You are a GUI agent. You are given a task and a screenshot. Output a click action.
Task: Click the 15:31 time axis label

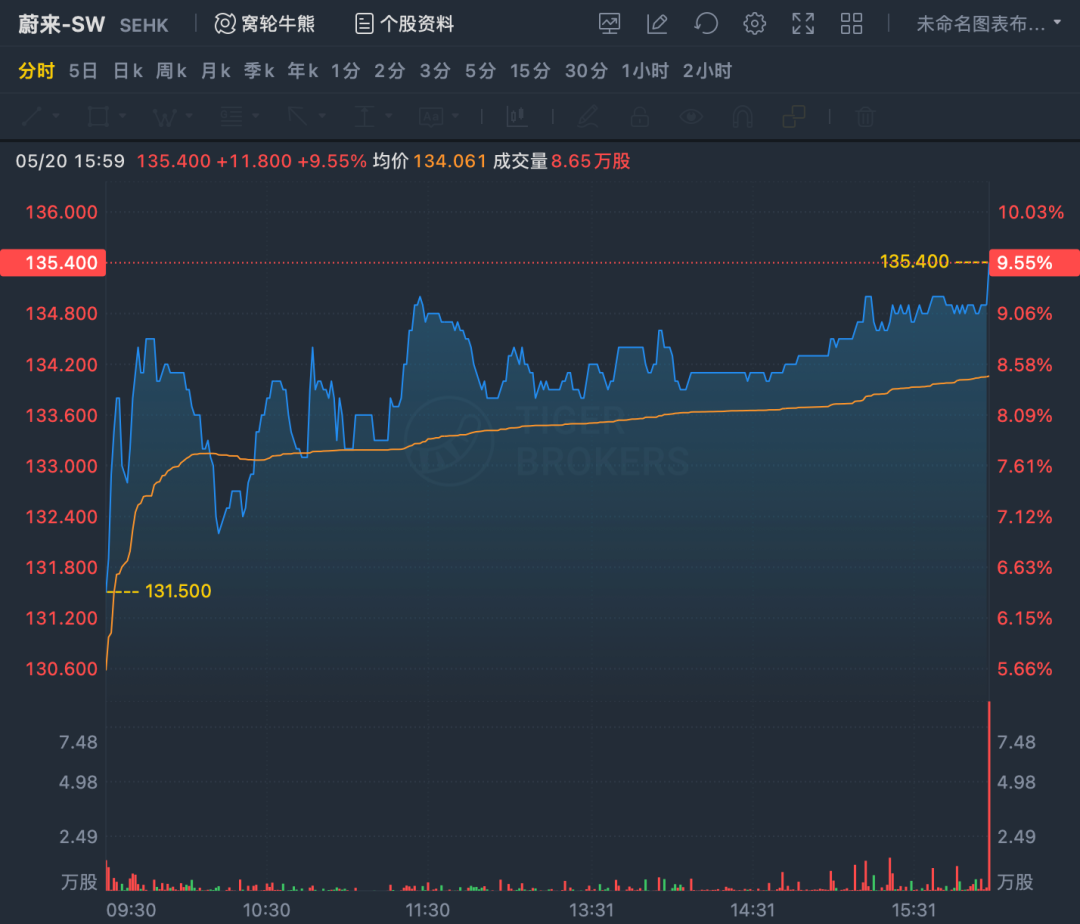click(914, 910)
